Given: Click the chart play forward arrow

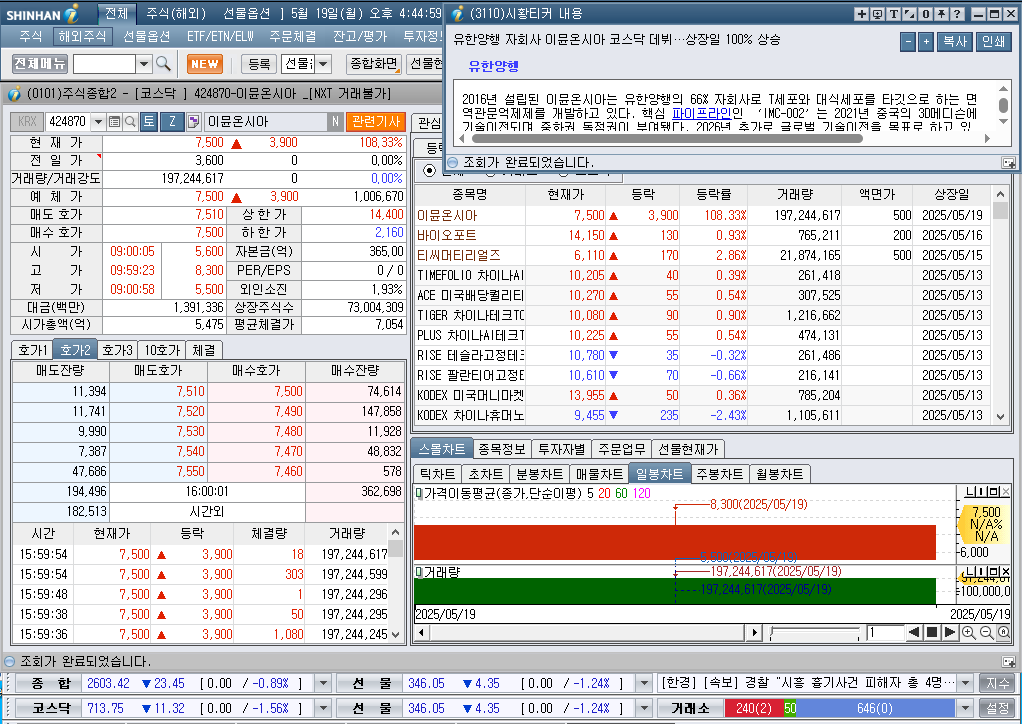Looking at the screenshot, I should [950, 632].
